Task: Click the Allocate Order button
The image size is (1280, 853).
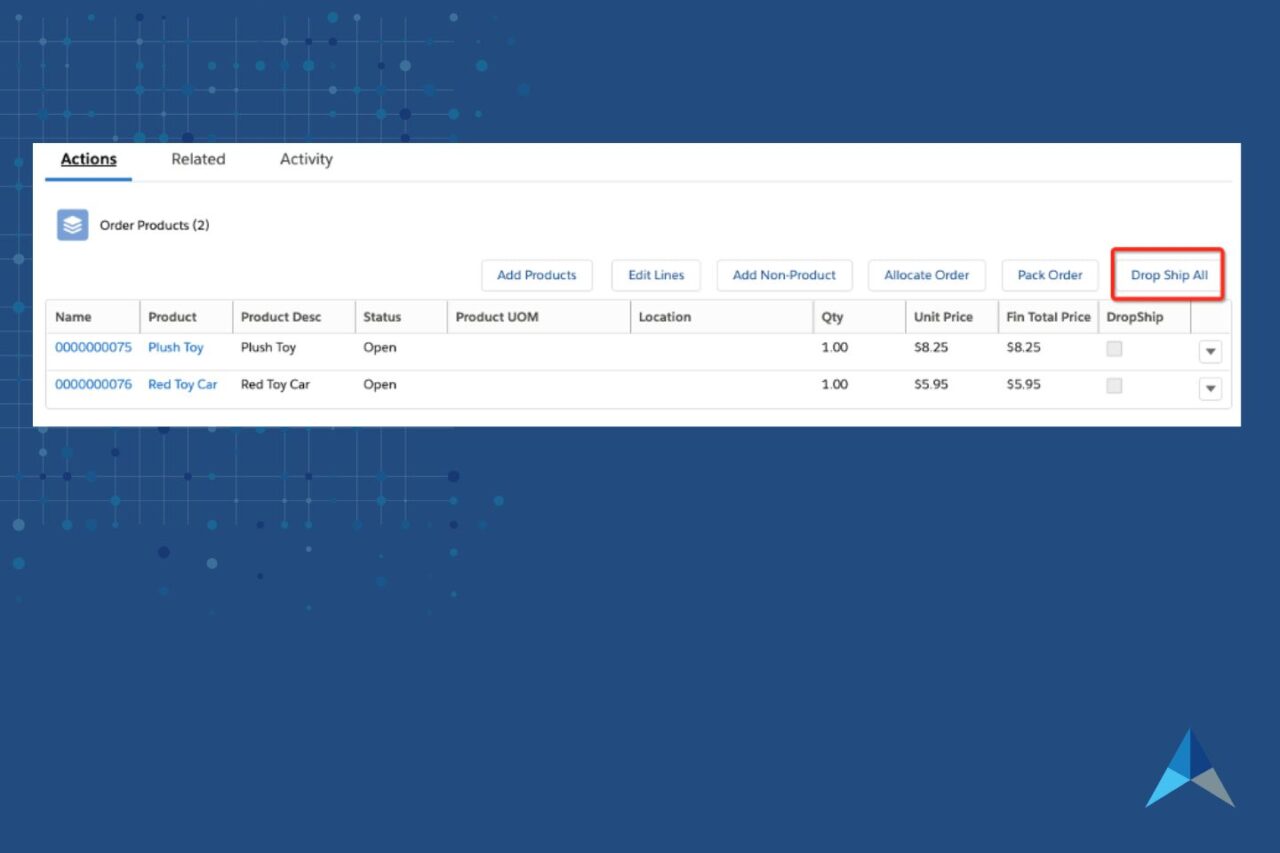Action: [x=926, y=275]
